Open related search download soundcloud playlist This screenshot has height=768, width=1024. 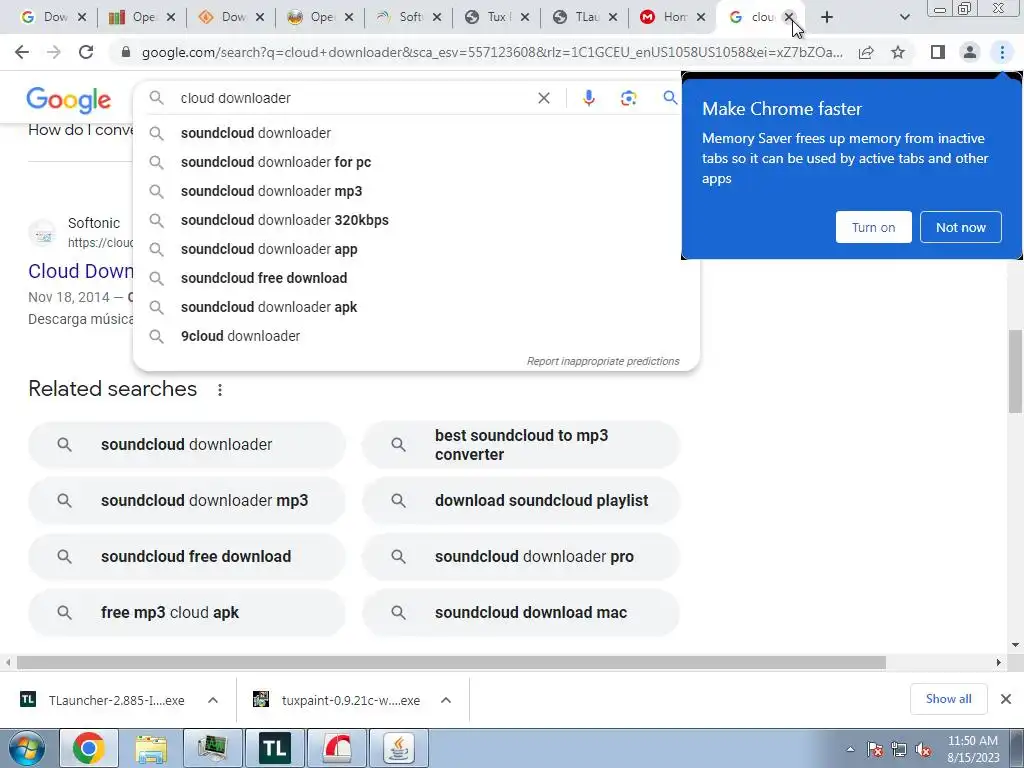(x=520, y=500)
